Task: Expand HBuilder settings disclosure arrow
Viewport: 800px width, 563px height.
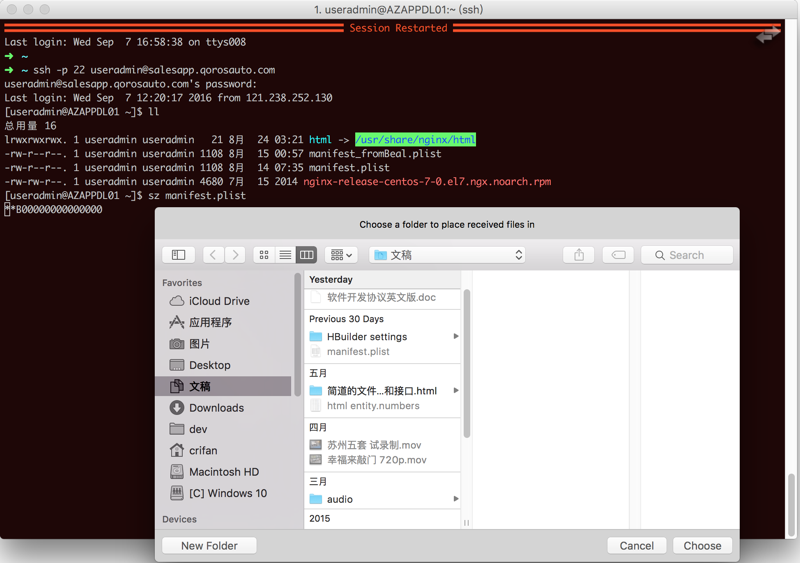Action: coord(456,336)
